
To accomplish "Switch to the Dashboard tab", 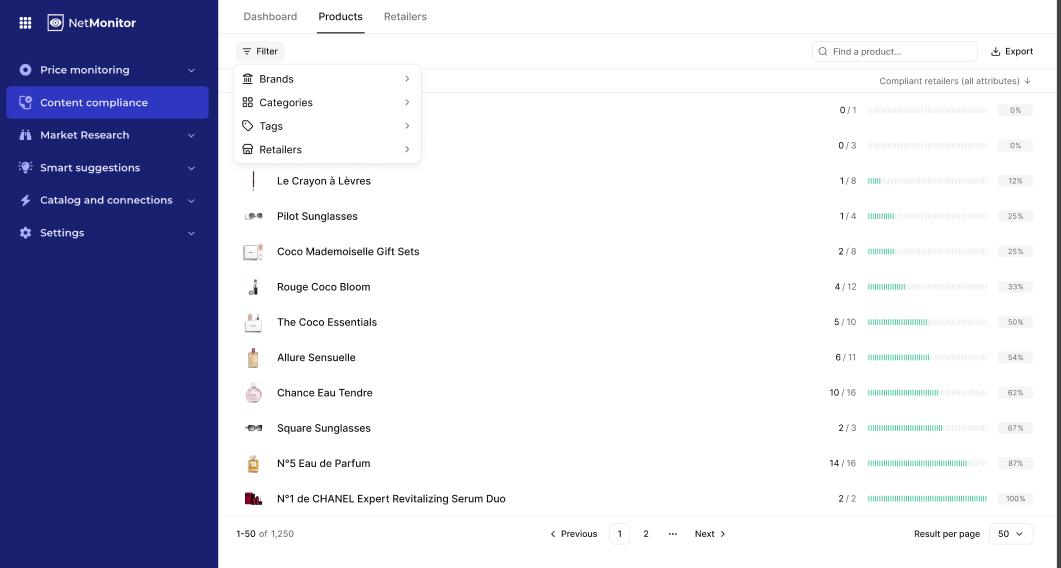I will [x=270, y=16].
